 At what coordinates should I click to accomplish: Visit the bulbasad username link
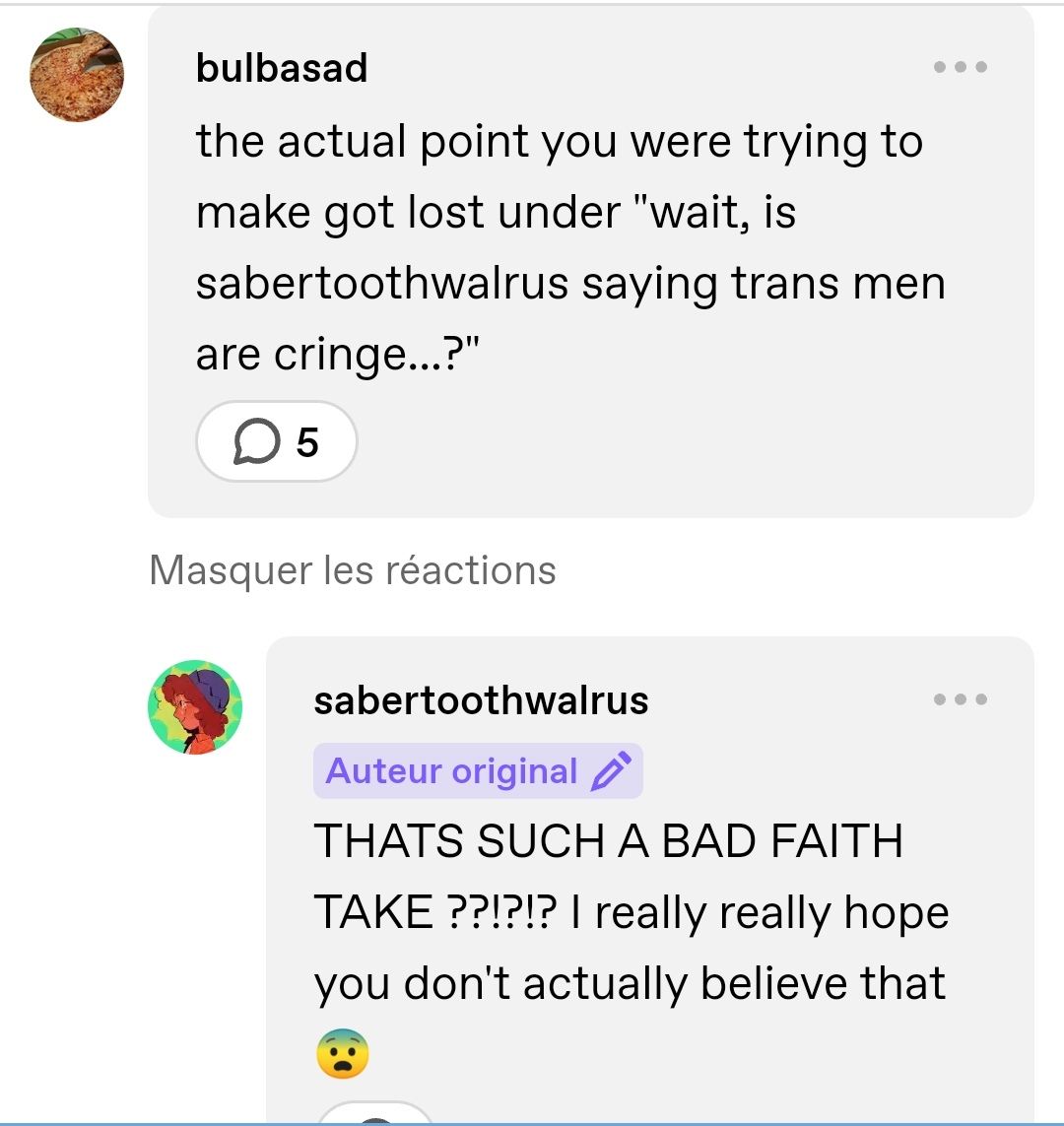tap(282, 68)
